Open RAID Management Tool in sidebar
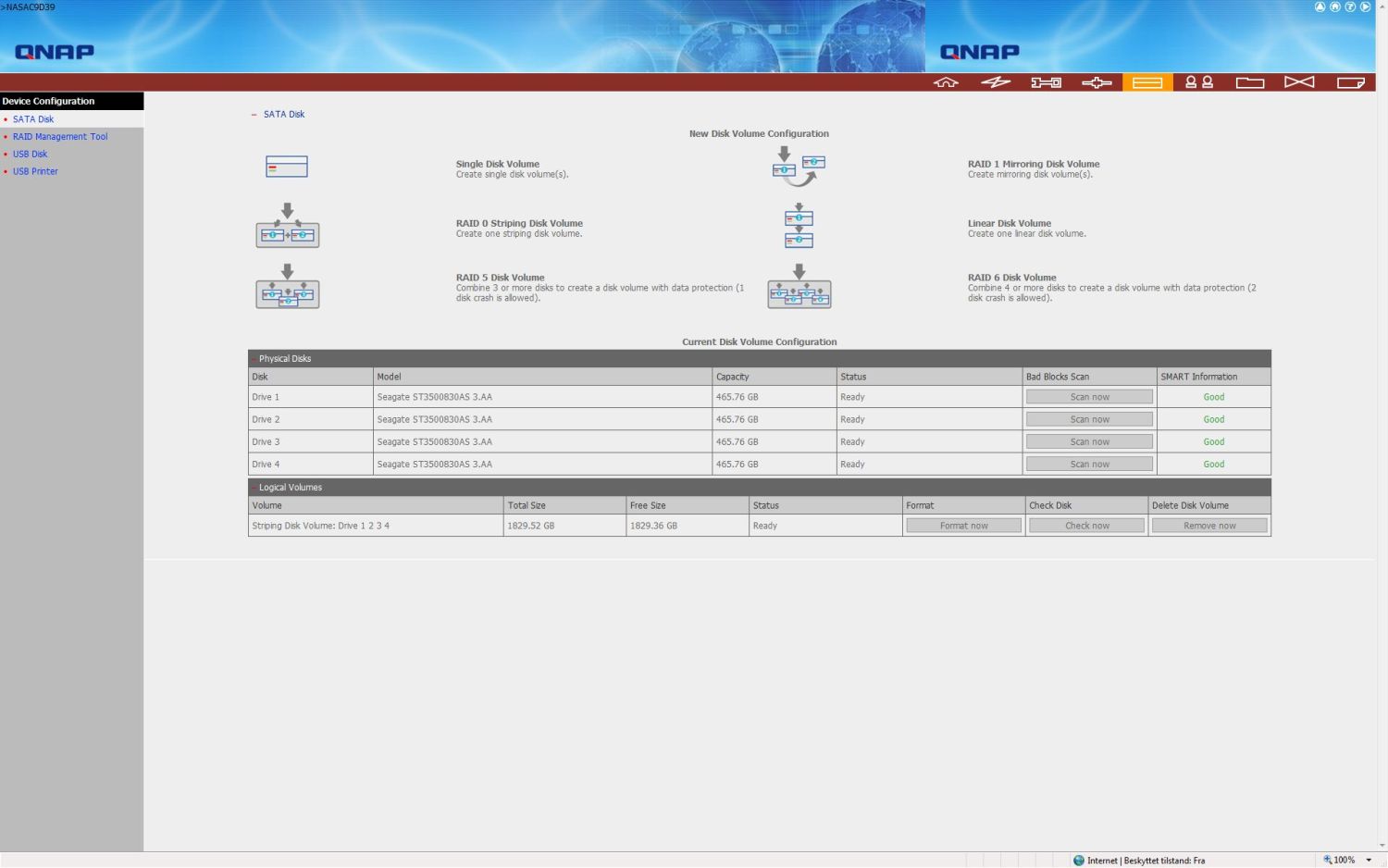Screen dimensions: 1388x868 [60, 137]
